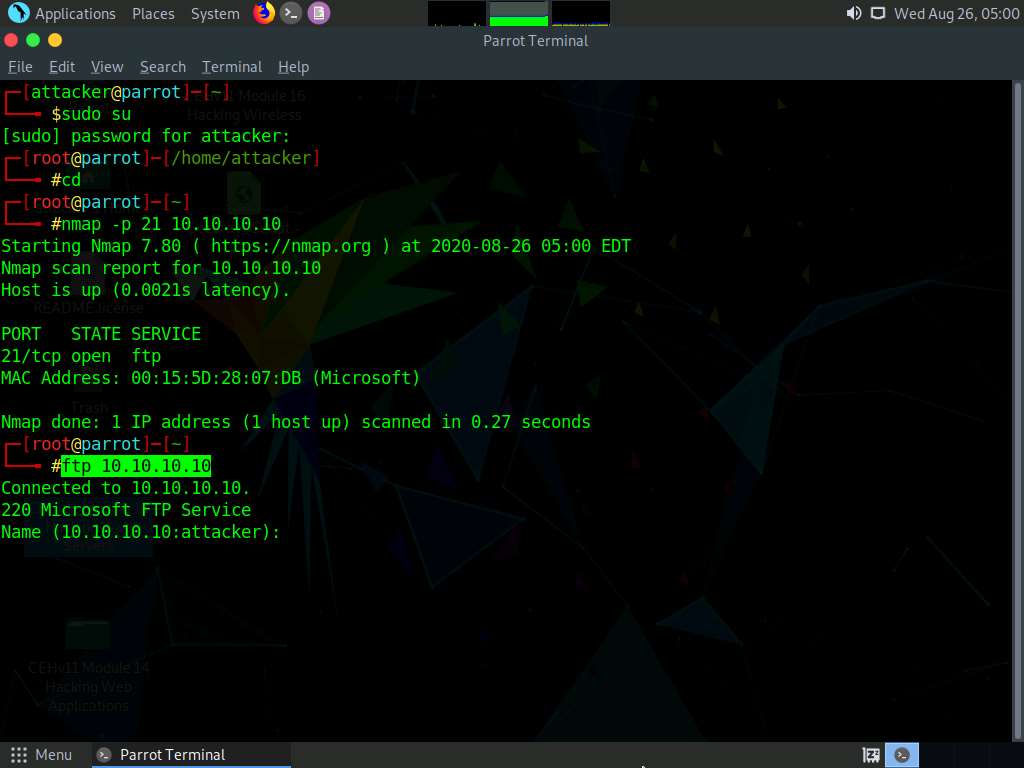Open the Places menu
Screen dimensions: 1024x768
coord(153,14)
